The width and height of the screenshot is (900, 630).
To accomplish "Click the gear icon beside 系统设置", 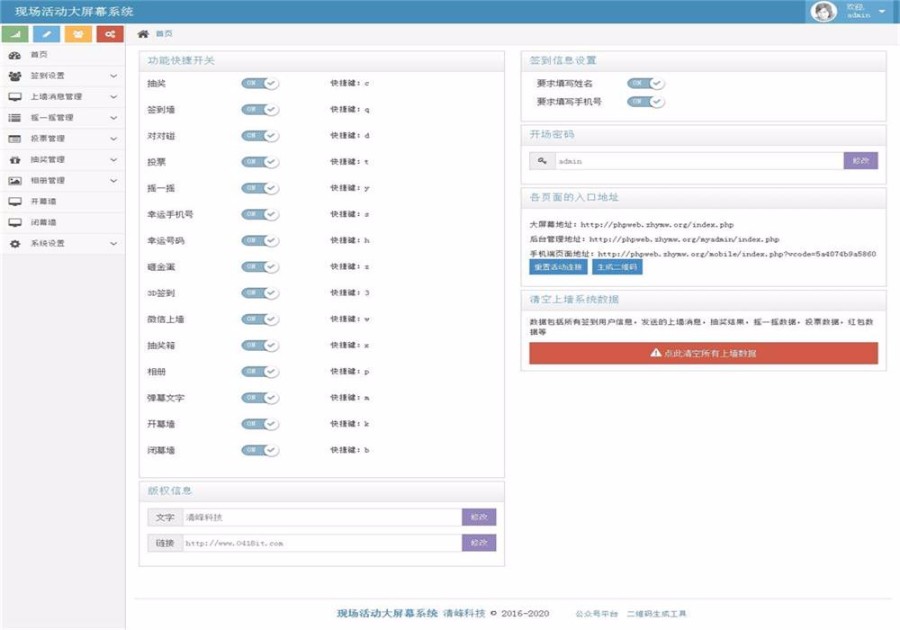I will [x=17, y=242].
